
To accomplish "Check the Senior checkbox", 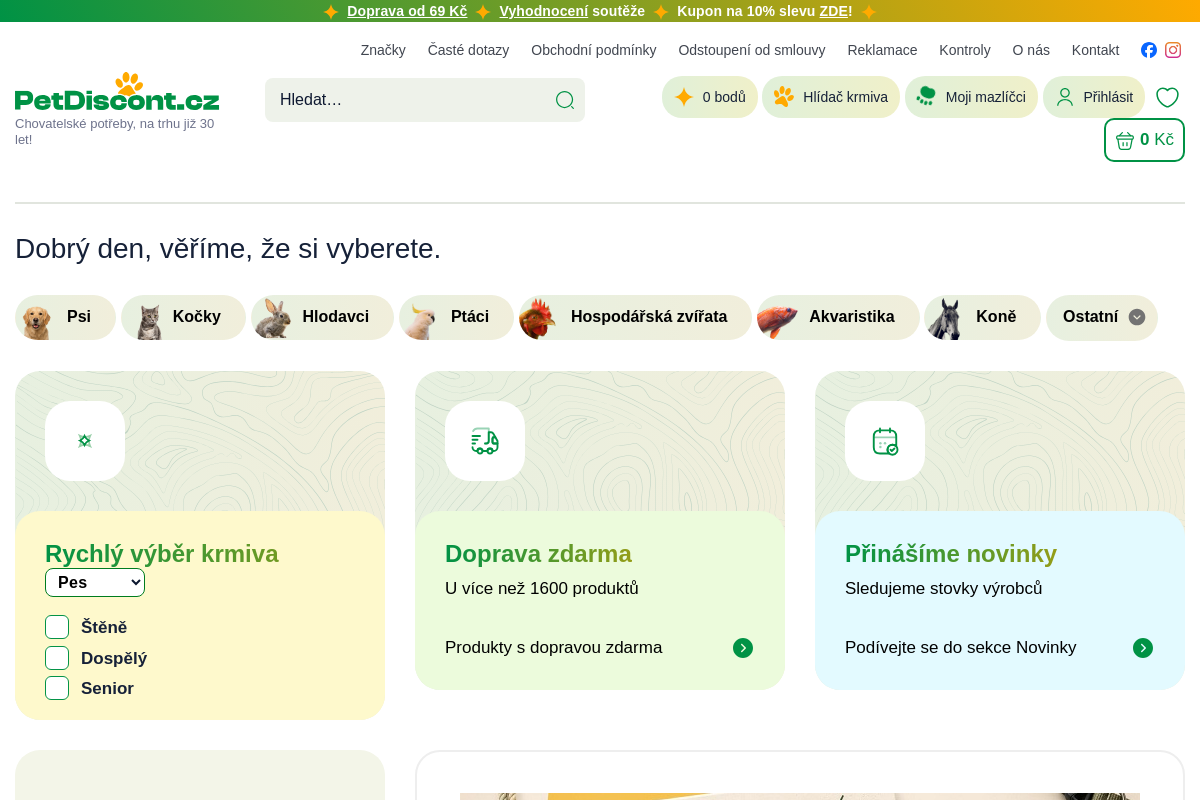I will pos(57,688).
